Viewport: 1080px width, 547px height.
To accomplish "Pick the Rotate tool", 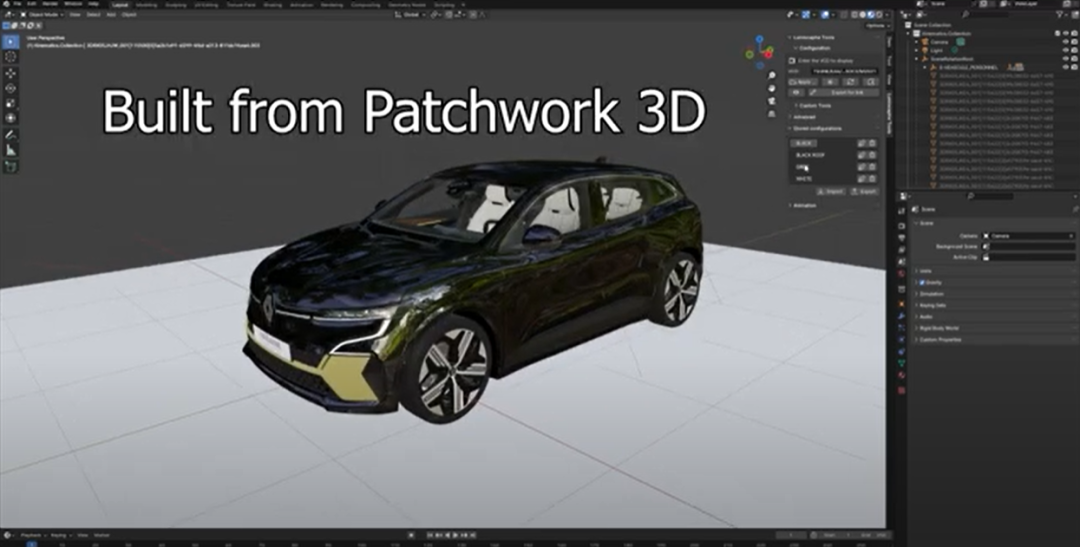I will click(10, 88).
